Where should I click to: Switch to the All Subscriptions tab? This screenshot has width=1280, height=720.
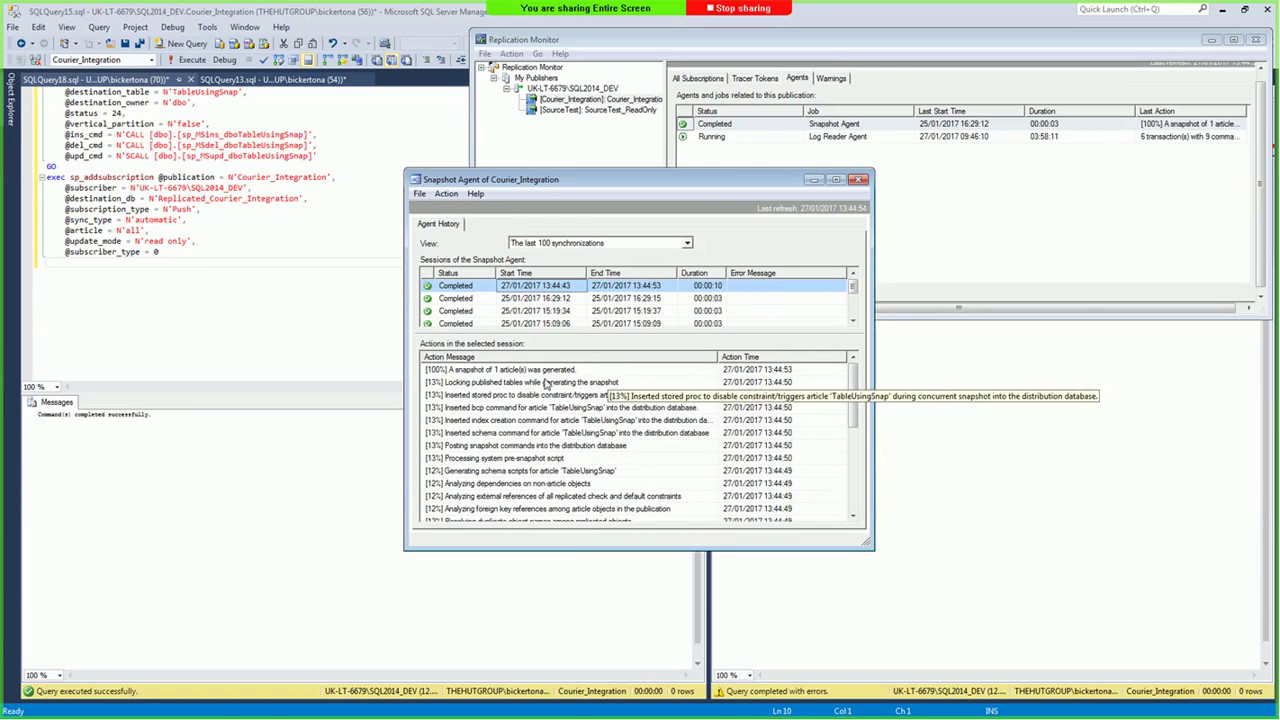click(698, 78)
